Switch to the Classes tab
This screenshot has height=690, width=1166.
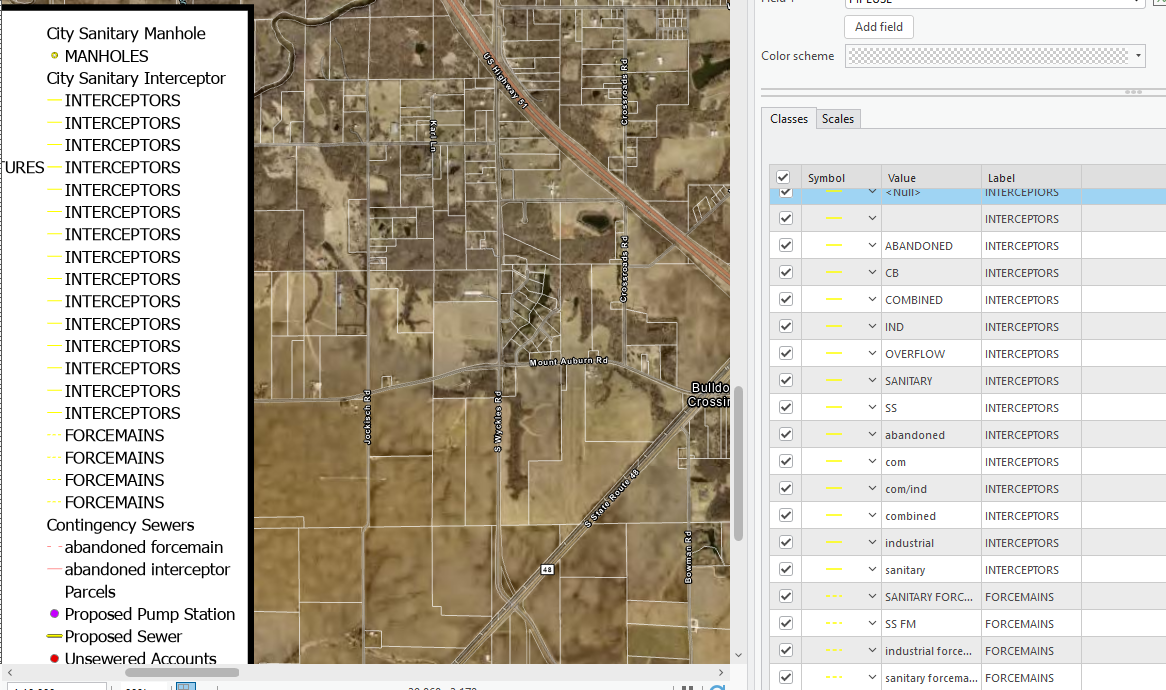click(789, 119)
